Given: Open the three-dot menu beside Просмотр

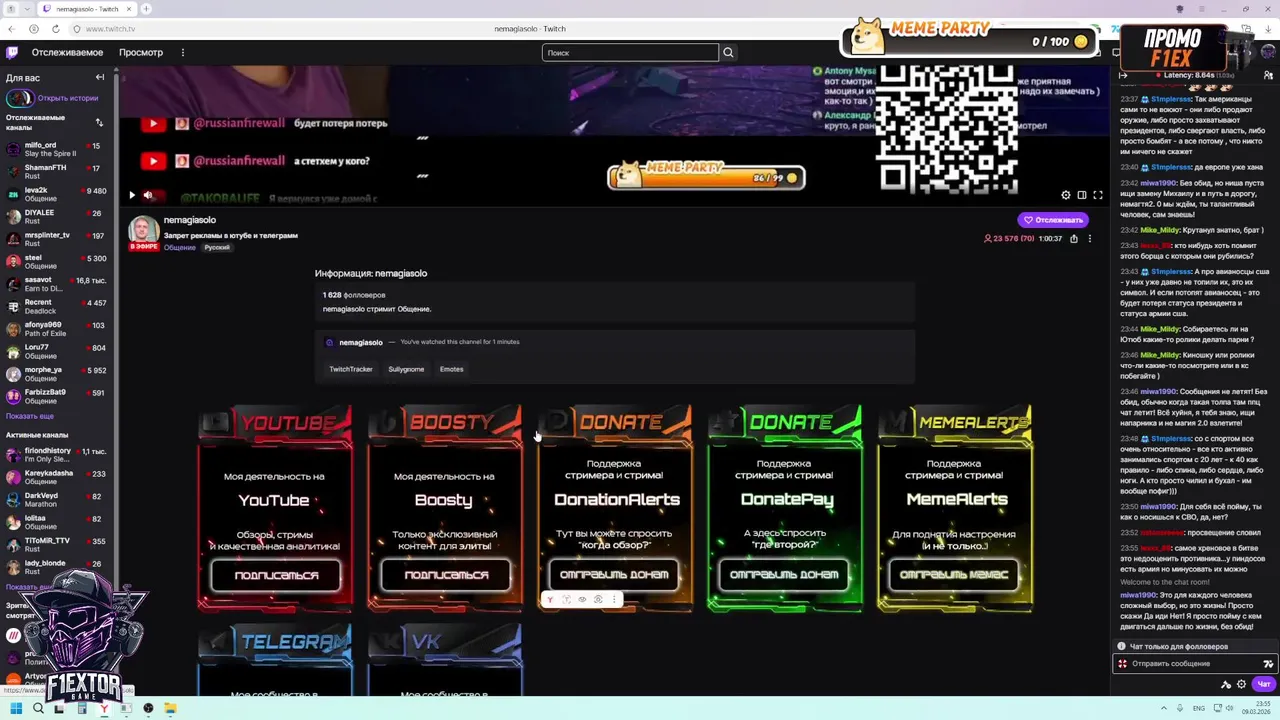Looking at the screenshot, I should pyautogui.click(x=182, y=52).
